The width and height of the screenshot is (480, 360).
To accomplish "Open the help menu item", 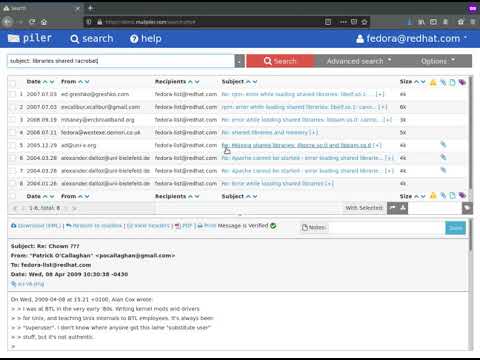I will click(146, 39).
